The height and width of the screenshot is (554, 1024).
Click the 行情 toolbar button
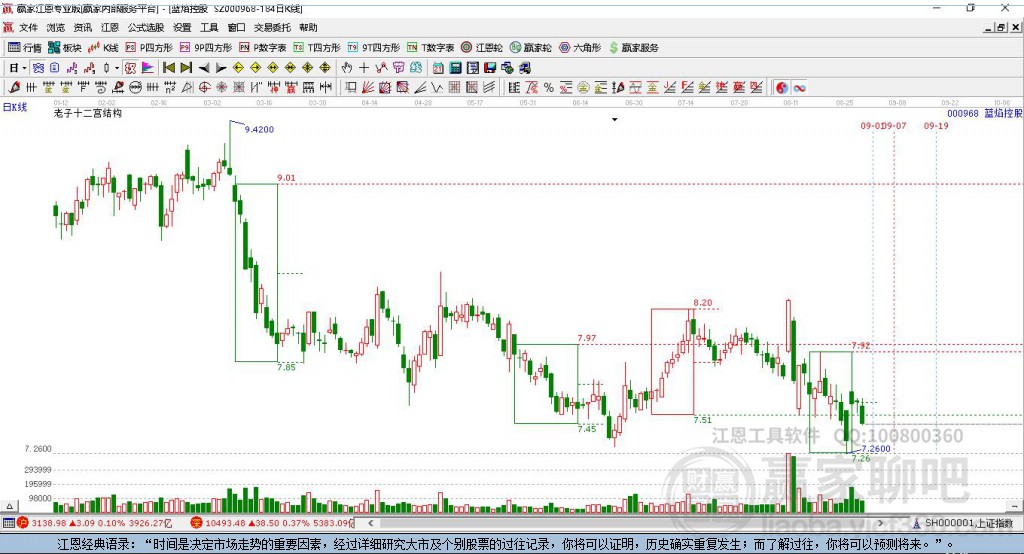coord(25,48)
